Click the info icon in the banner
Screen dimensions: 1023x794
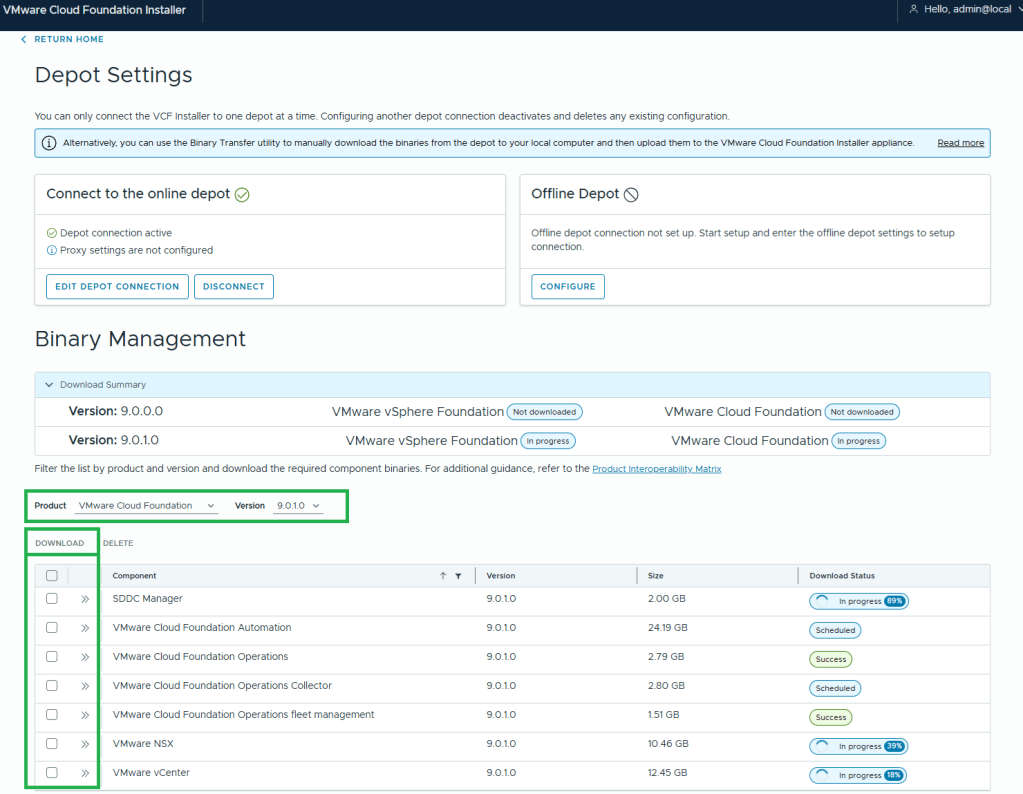tap(49, 143)
